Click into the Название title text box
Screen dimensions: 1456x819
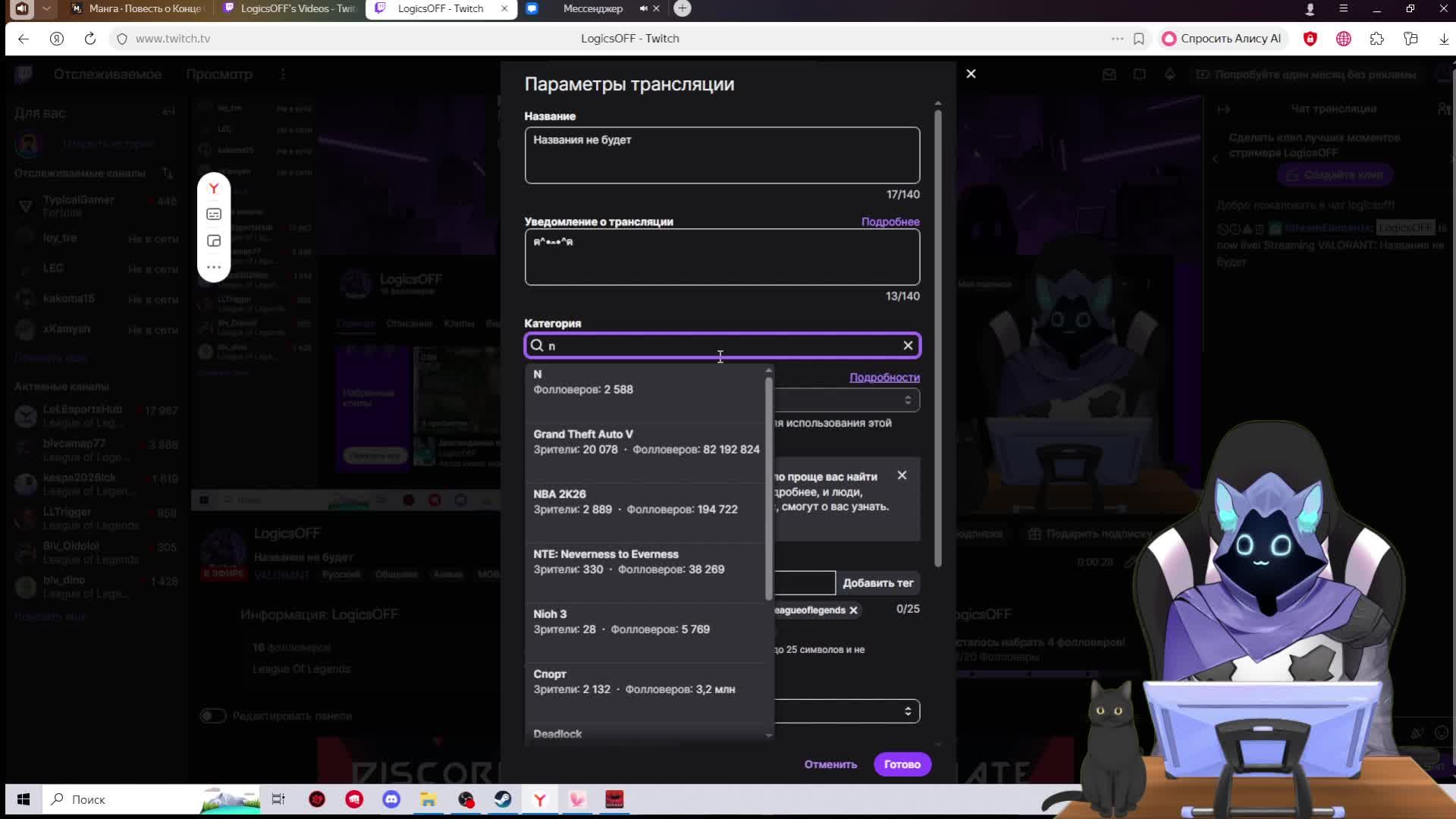click(x=722, y=155)
